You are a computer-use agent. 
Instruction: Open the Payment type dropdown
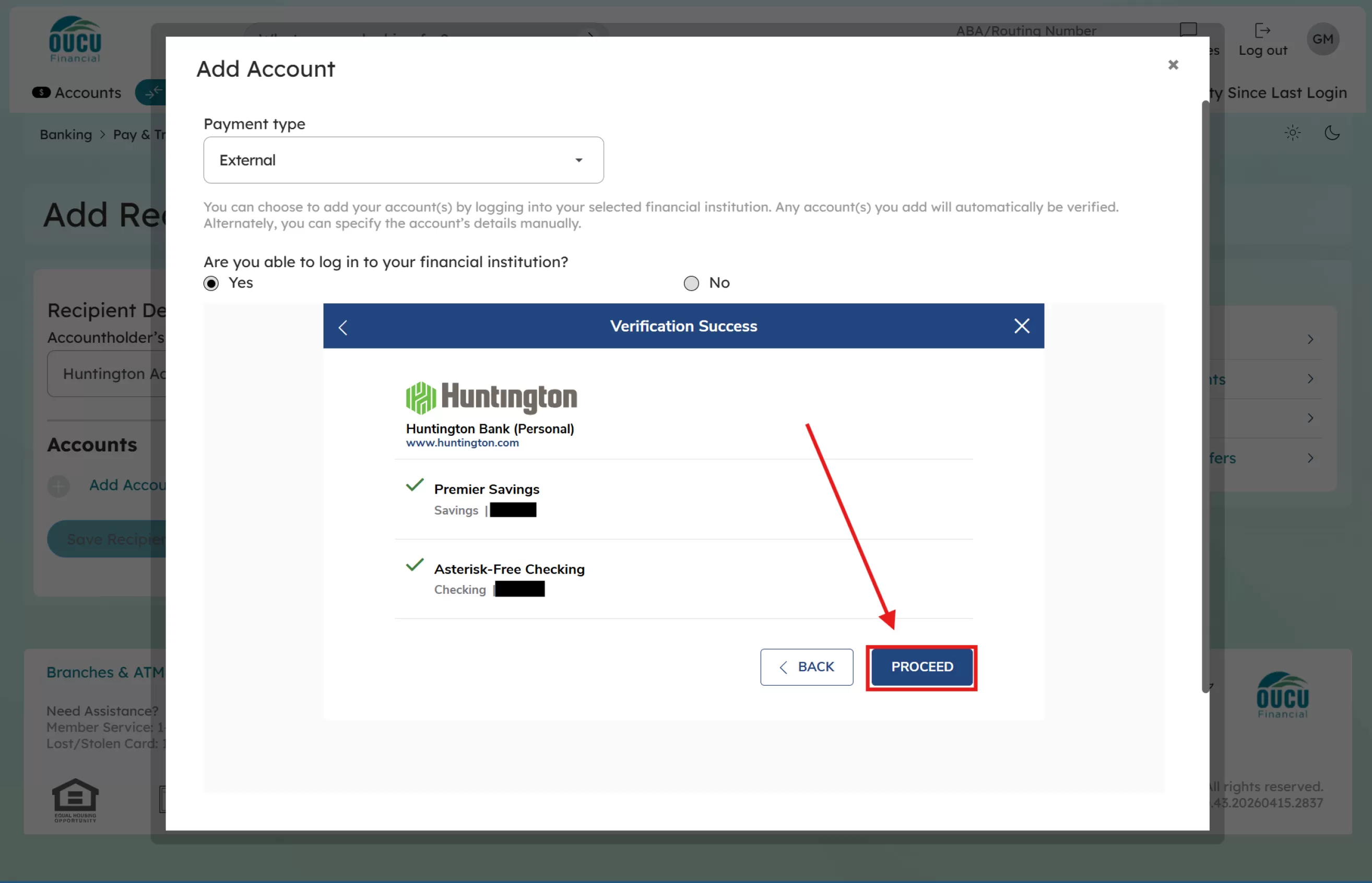click(x=403, y=160)
